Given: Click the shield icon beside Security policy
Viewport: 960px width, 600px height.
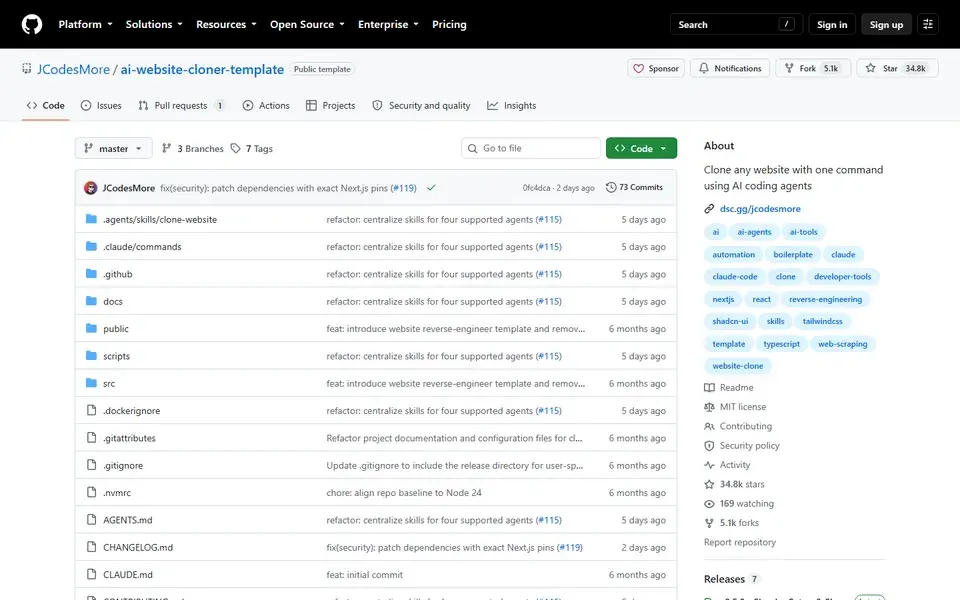Looking at the screenshot, I should (709, 446).
